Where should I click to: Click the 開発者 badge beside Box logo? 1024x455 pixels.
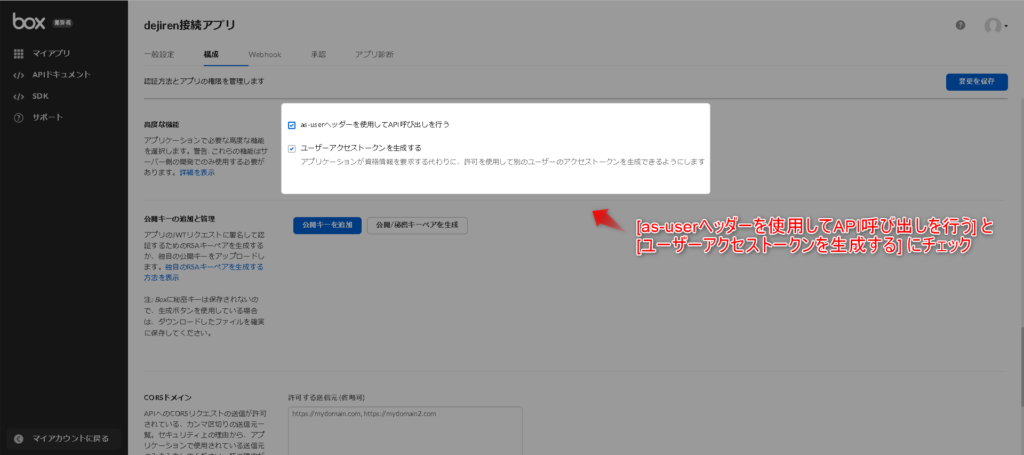tap(62, 22)
